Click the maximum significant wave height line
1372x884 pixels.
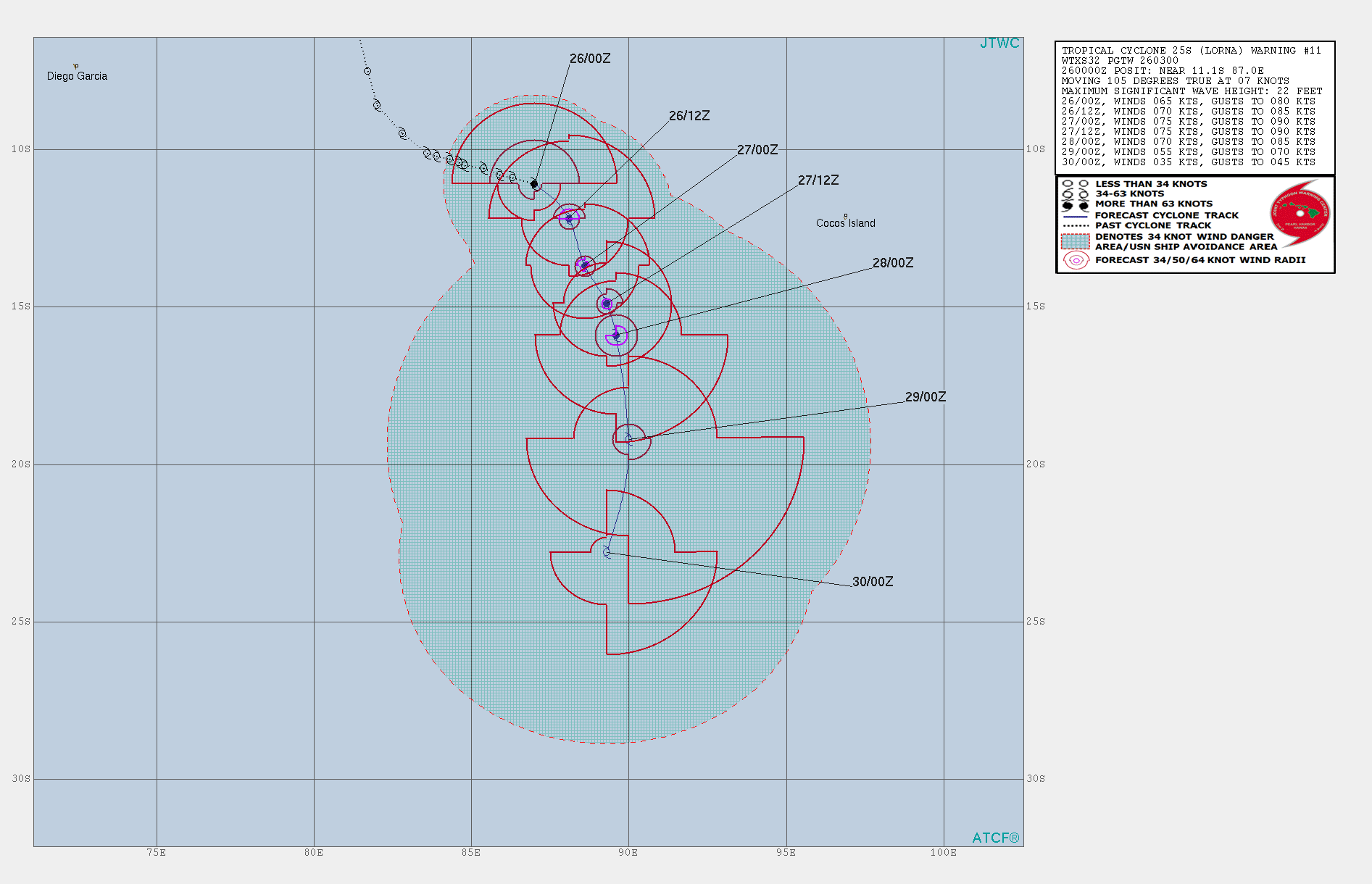[x=1192, y=91]
